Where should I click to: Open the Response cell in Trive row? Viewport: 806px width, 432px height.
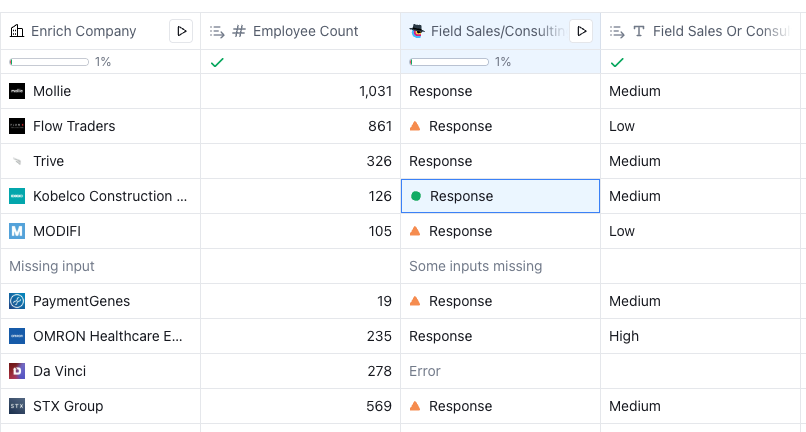[500, 161]
